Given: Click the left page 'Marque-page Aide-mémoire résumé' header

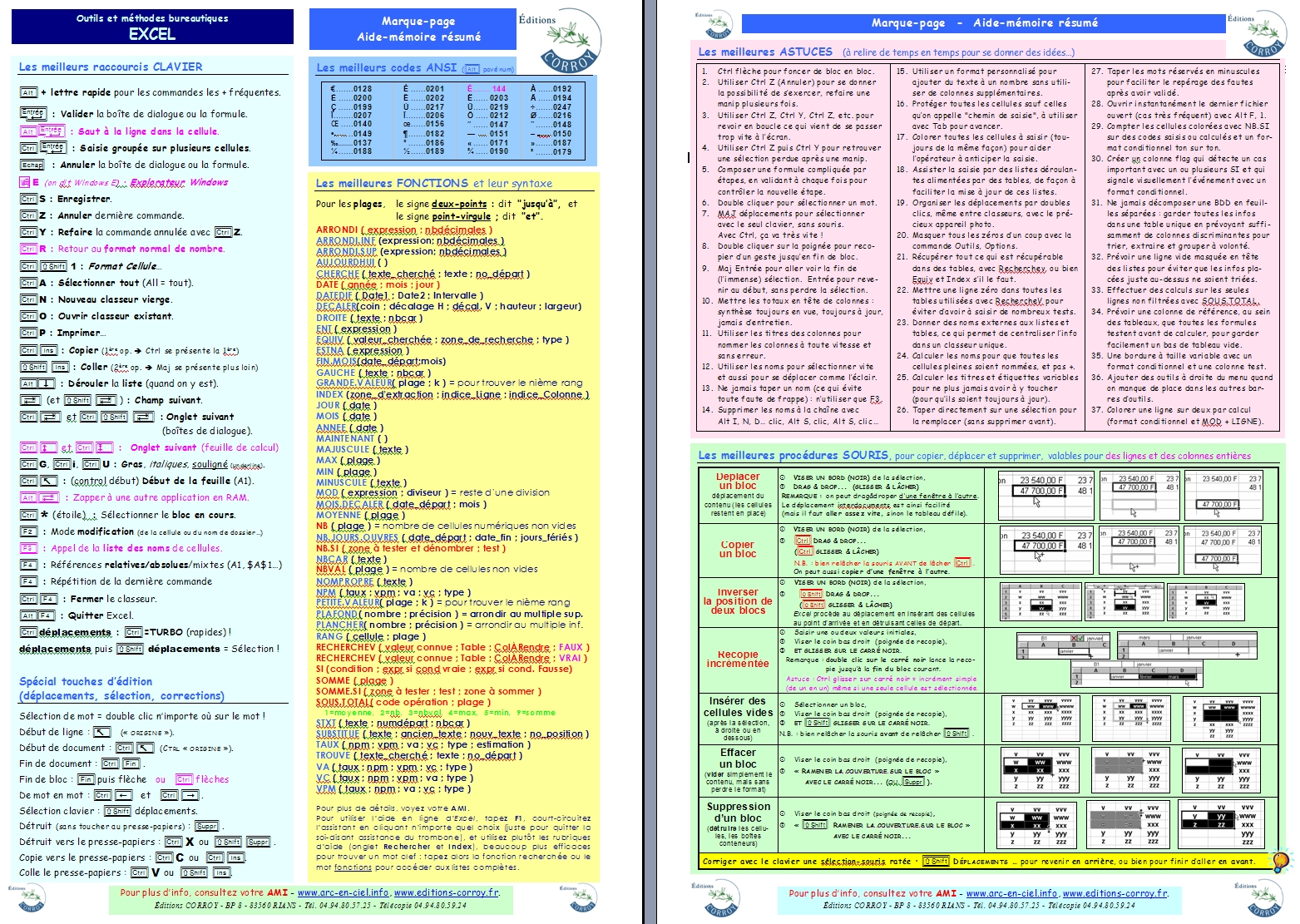Looking at the screenshot, I should coord(414,29).
